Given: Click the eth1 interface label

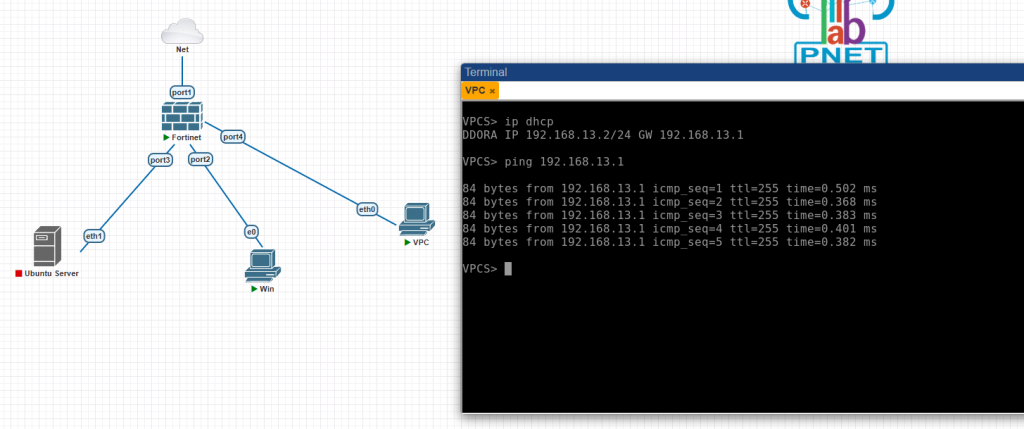Looking at the screenshot, I should (x=94, y=236).
